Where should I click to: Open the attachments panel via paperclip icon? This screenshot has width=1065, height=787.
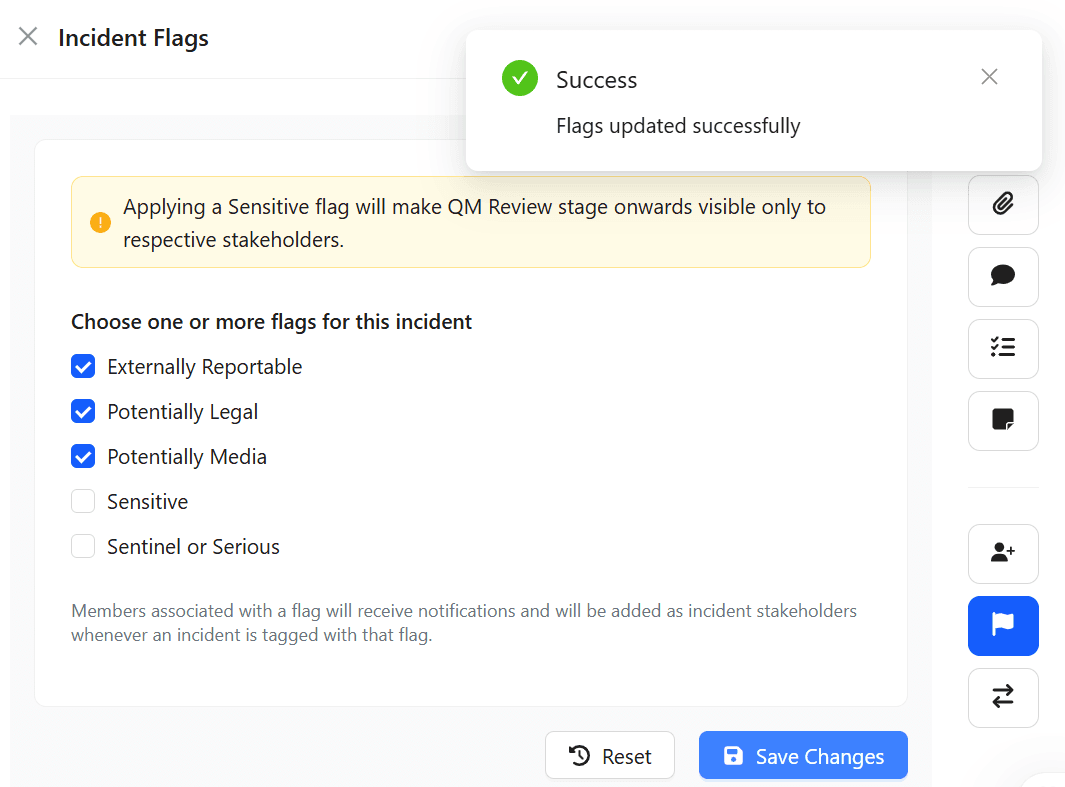coord(1003,205)
